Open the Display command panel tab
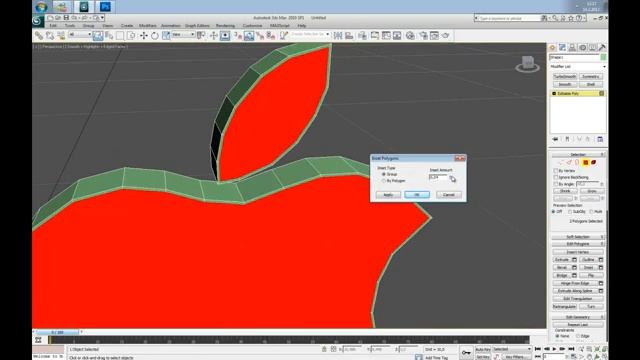The height and width of the screenshot is (360, 640). click(x=592, y=48)
